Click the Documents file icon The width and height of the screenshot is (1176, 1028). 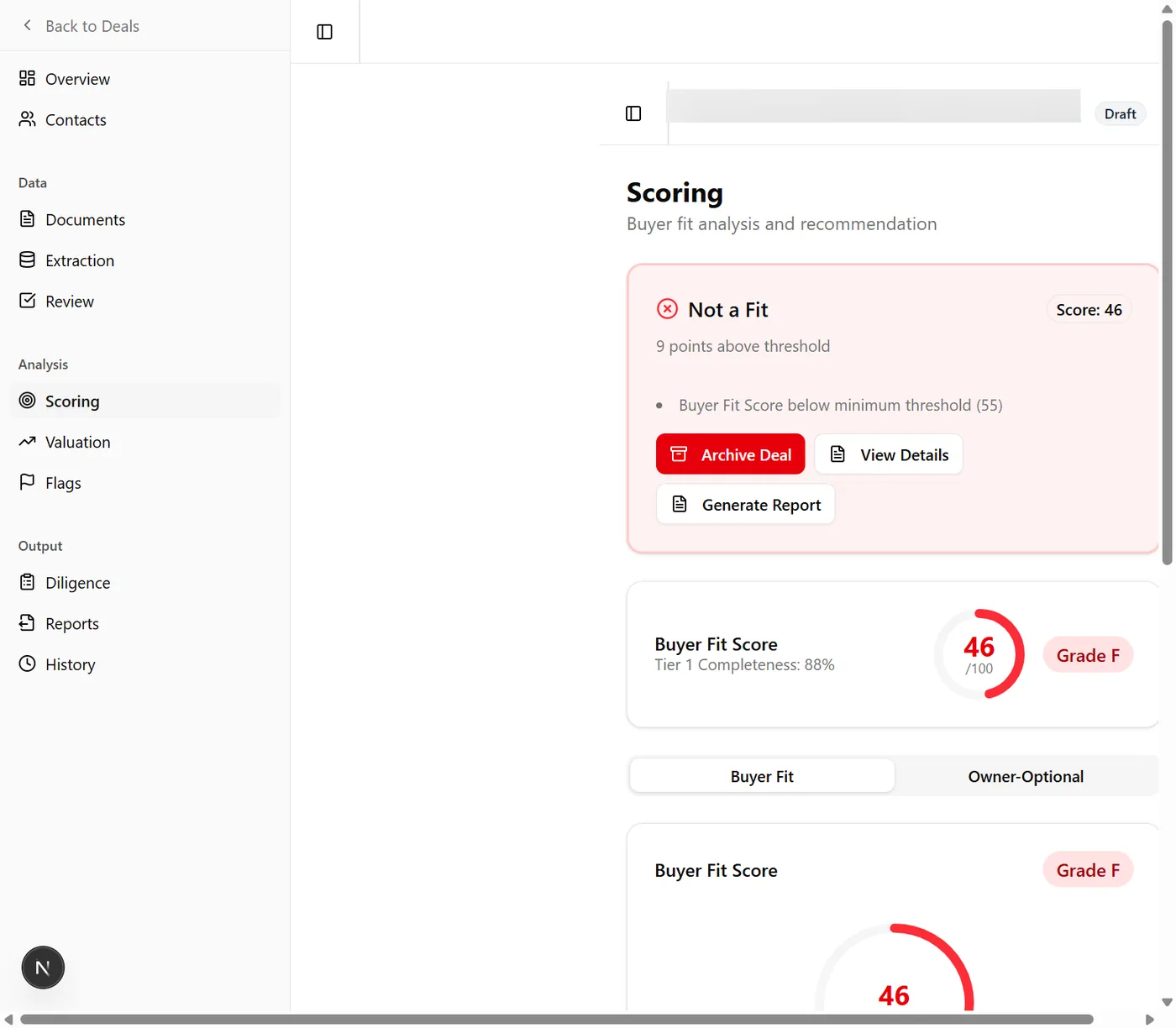pos(27,219)
